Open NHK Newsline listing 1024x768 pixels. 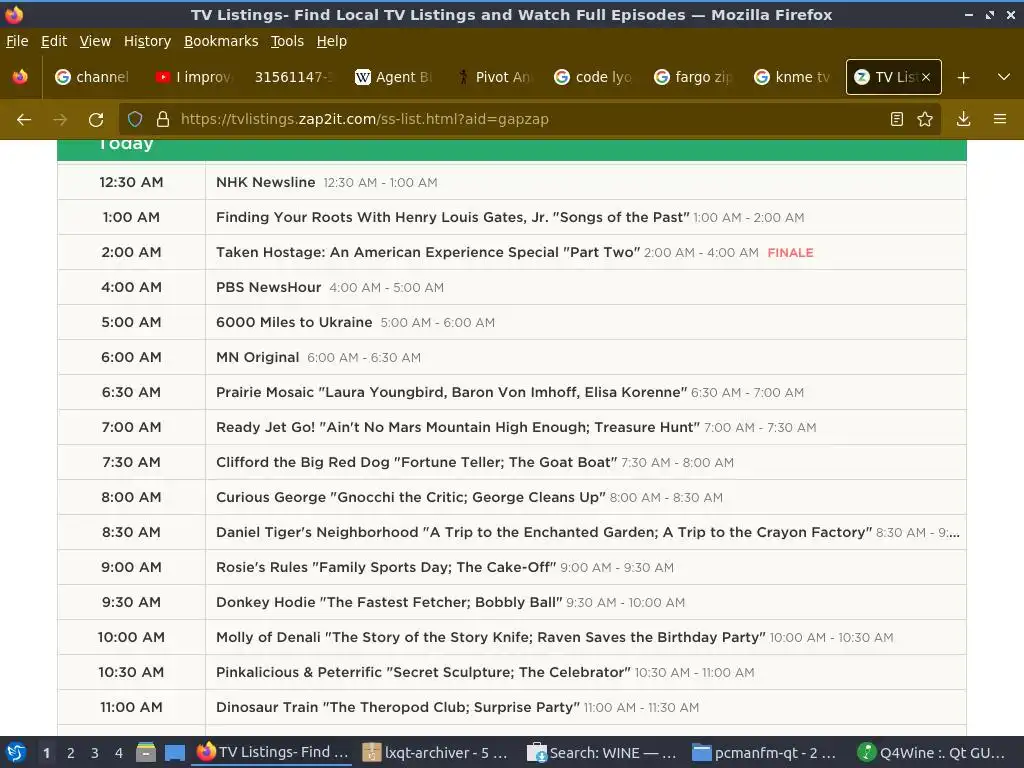point(265,182)
